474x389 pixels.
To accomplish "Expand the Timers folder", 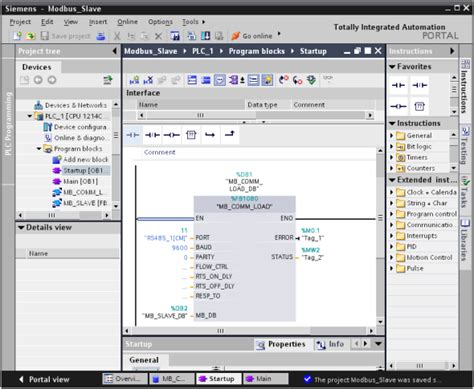I will coord(392,157).
